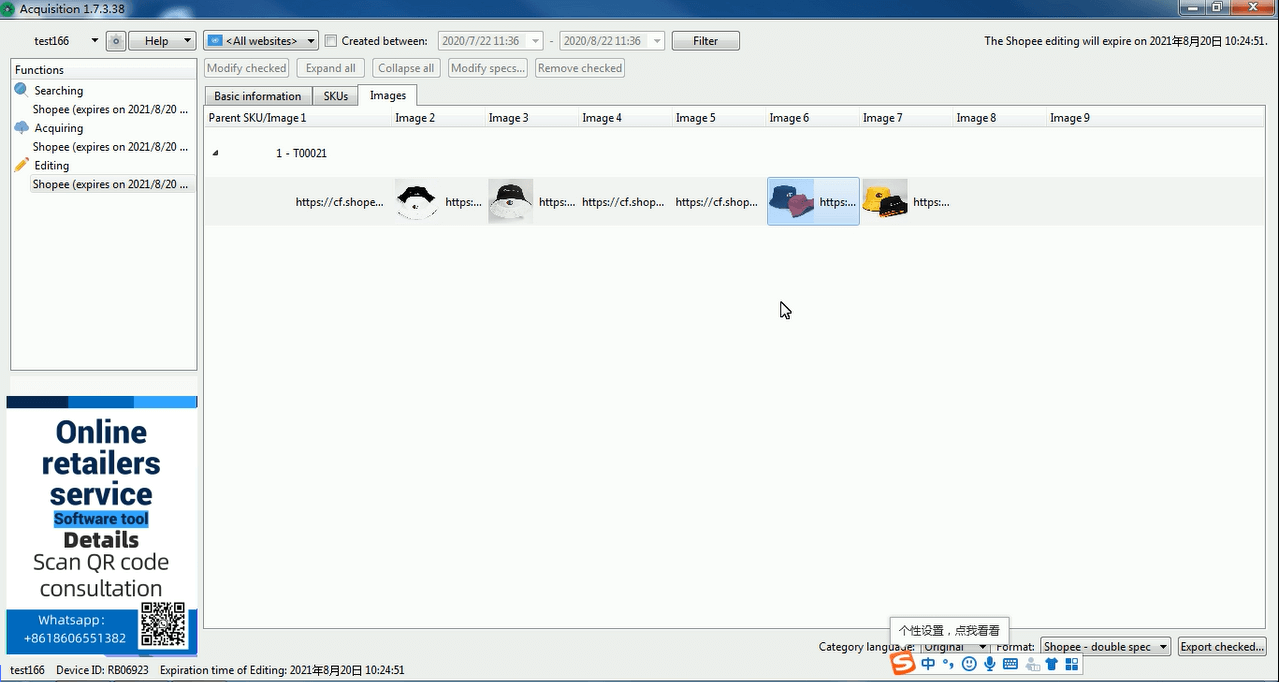Click the Functions panel header
Image resolution: width=1279 pixels, height=682 pixels.
[x=103, y=70]
